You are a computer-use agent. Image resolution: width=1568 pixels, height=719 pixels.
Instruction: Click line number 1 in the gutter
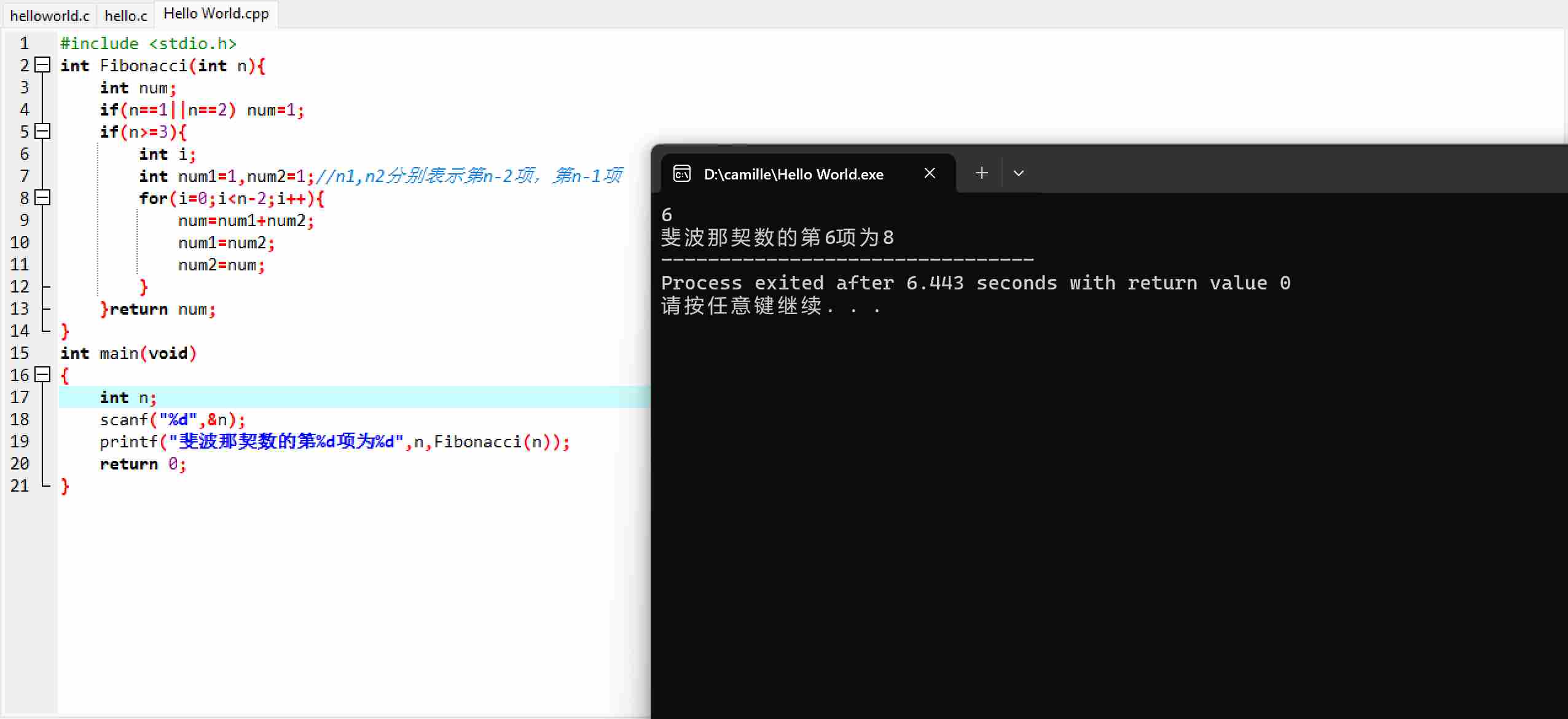coord(25,44)
